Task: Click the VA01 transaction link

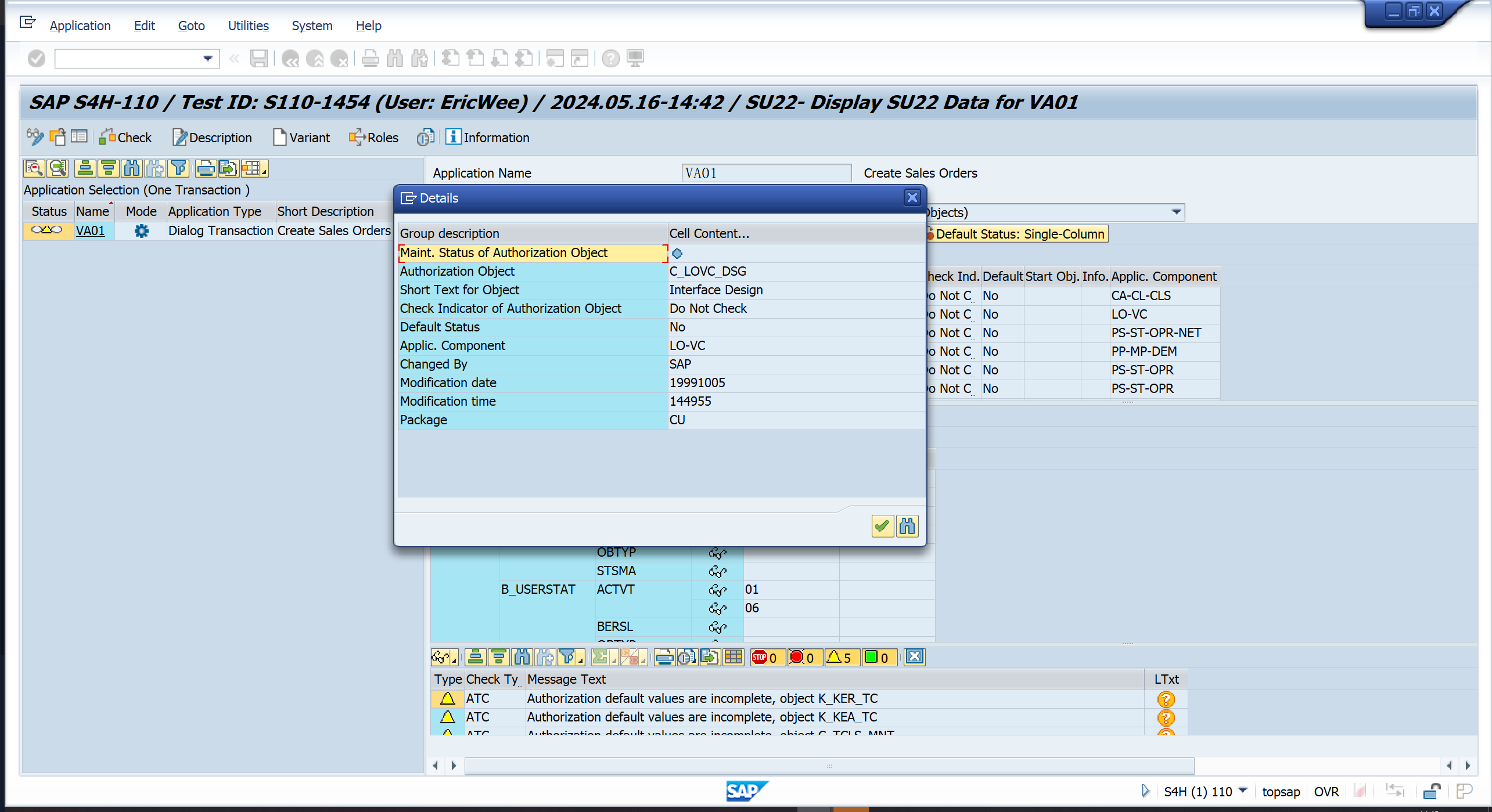Action: point(91,230)
